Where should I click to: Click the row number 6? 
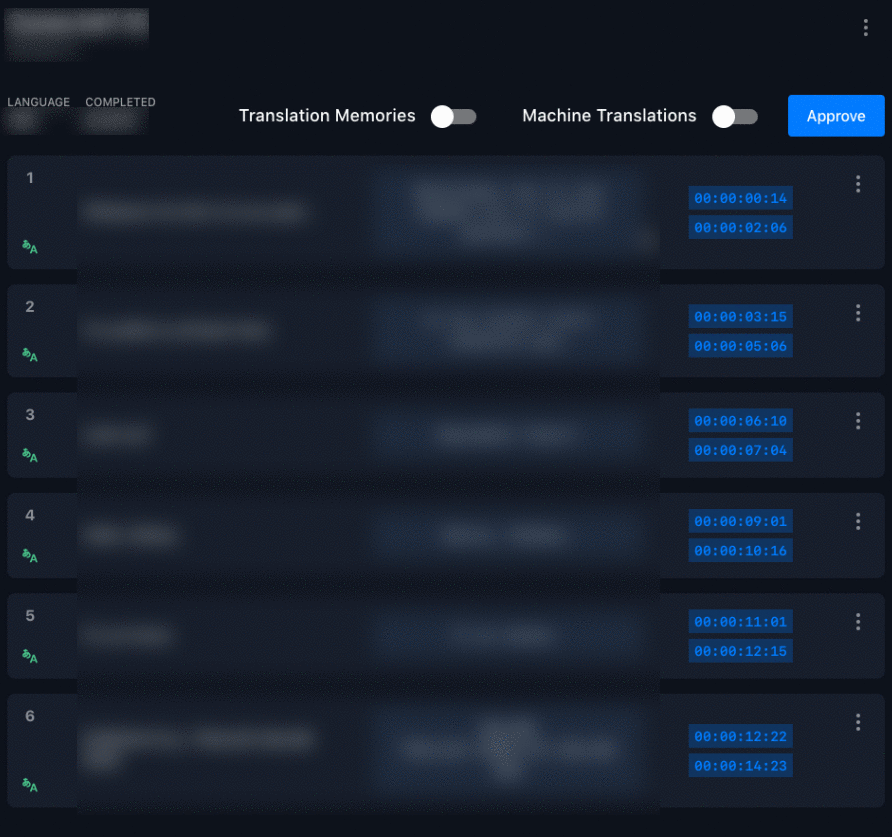(x=30, y=716)
